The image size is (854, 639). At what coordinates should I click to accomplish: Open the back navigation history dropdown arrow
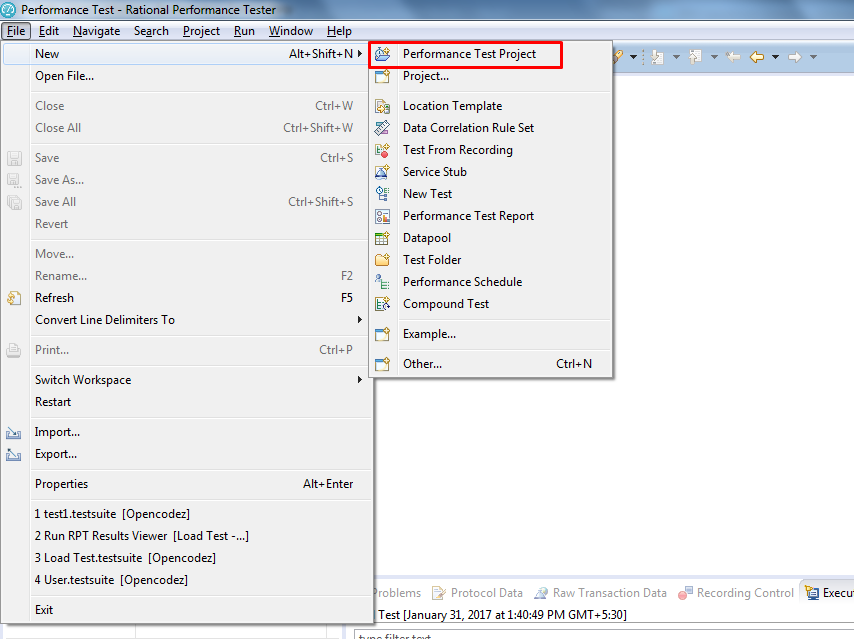(775, 57)
